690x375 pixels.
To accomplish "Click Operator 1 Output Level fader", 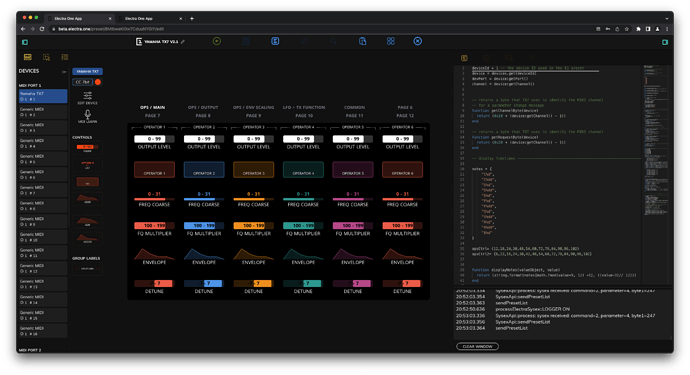I will tap(154, 139).
